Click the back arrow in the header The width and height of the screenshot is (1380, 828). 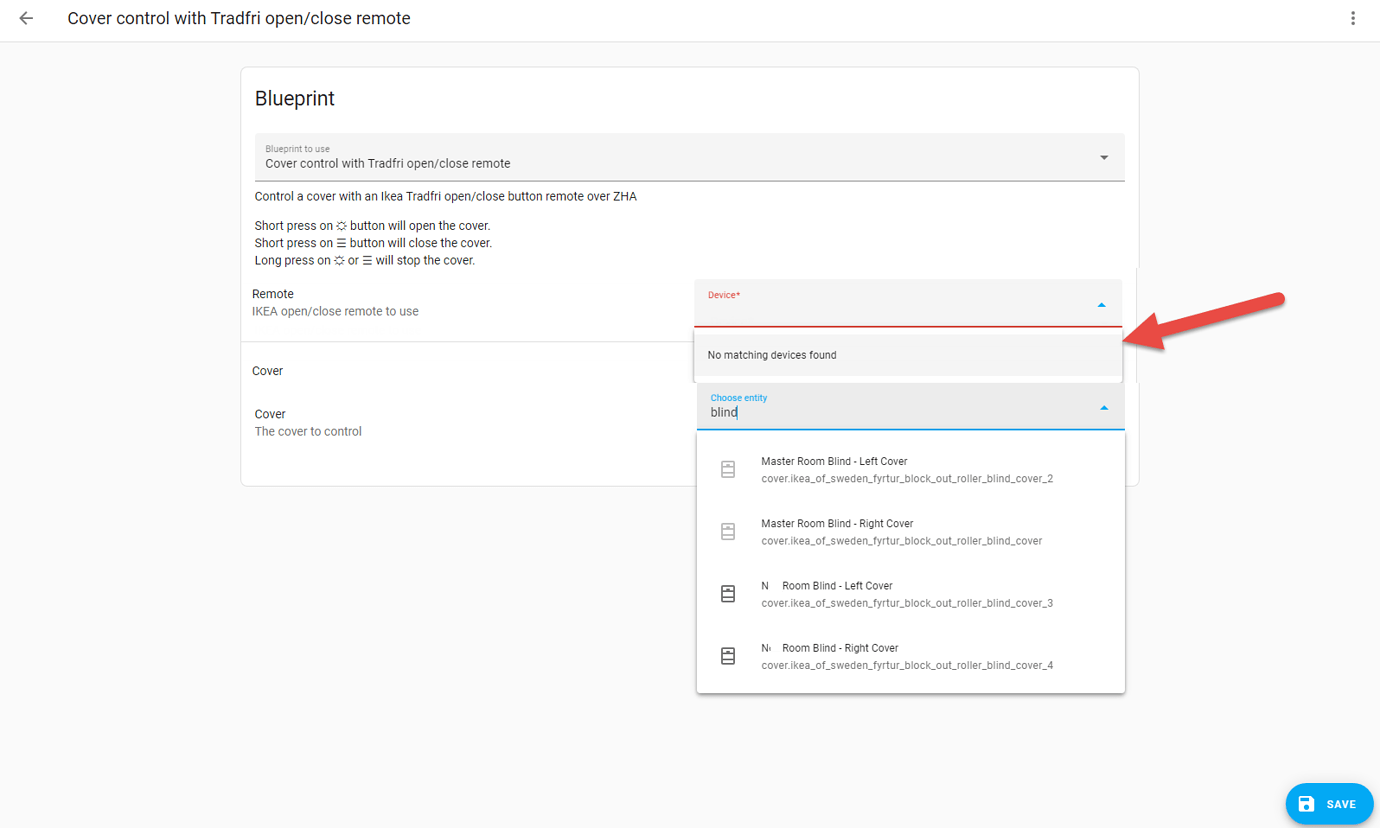coord(26,19)
